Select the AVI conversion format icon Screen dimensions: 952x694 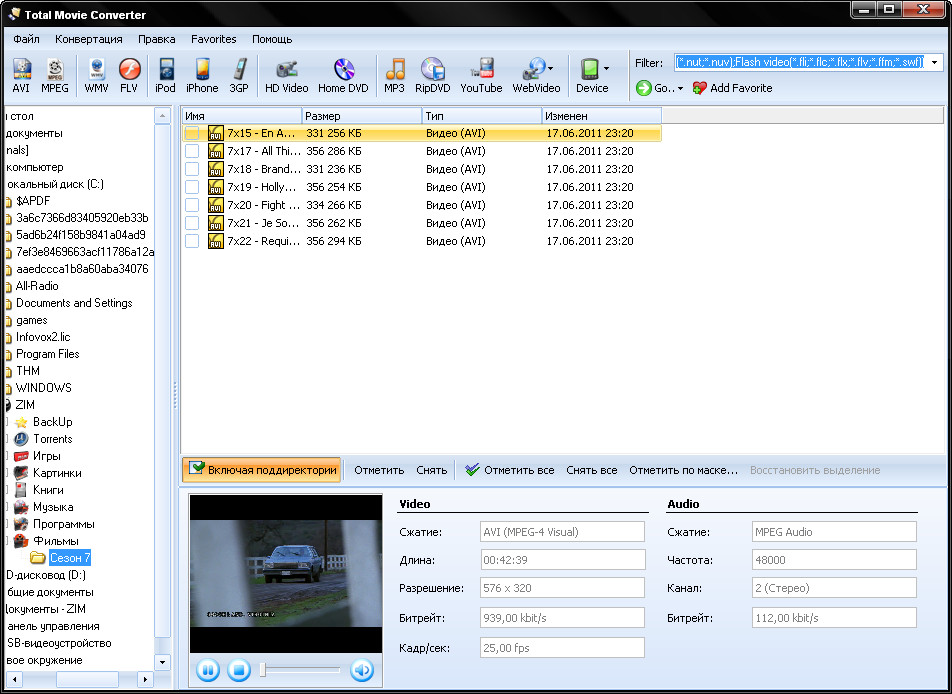click(x=21, y=75)
